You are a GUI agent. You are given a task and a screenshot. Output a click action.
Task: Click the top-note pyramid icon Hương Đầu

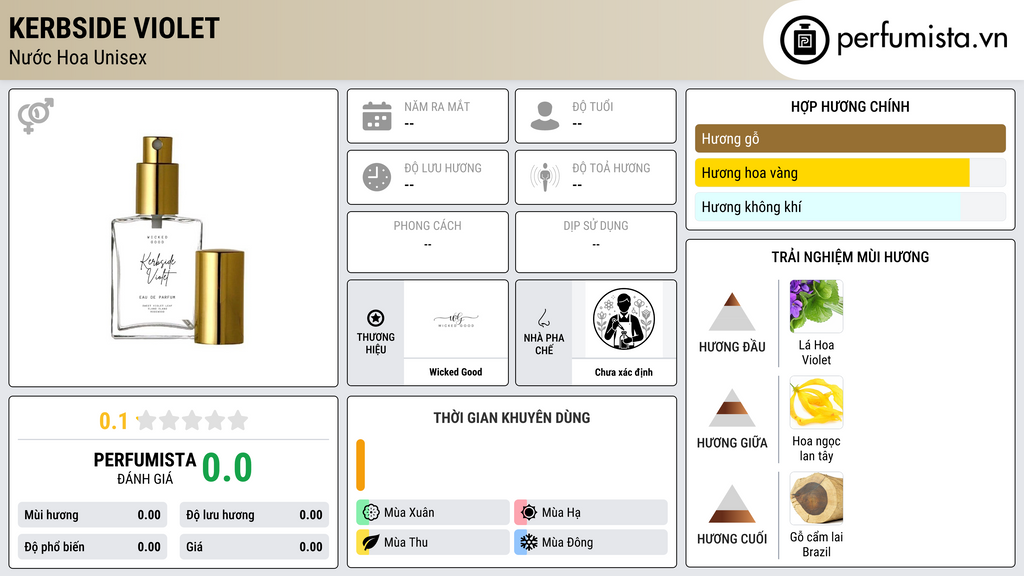732,312
